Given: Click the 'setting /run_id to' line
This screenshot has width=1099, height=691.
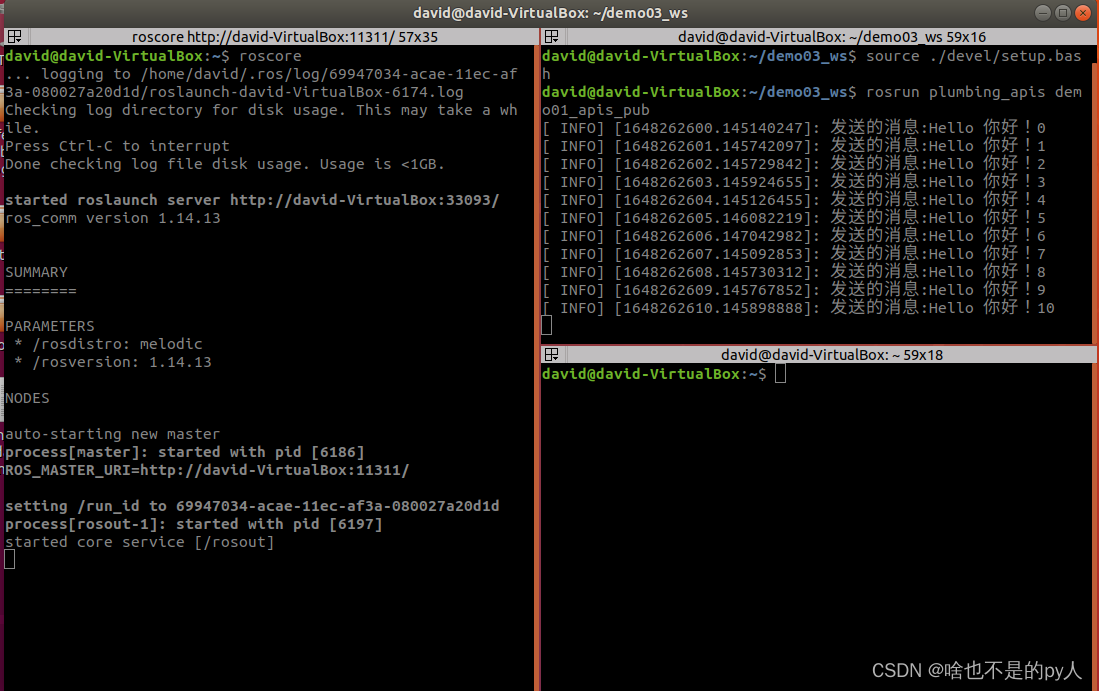Looking at the screenshot, I should [x=252, y=507].
